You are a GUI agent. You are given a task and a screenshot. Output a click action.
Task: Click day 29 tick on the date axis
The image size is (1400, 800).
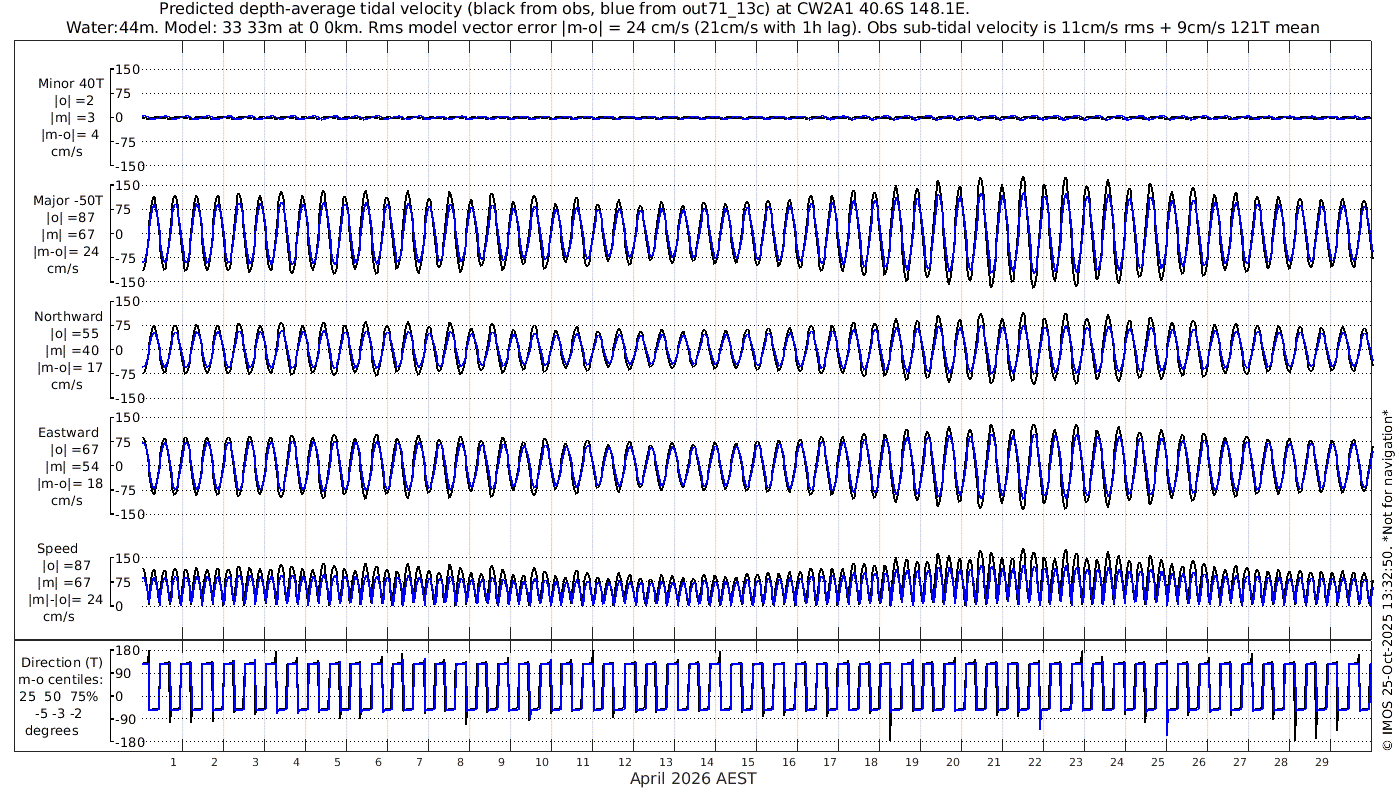(1321, 762)
